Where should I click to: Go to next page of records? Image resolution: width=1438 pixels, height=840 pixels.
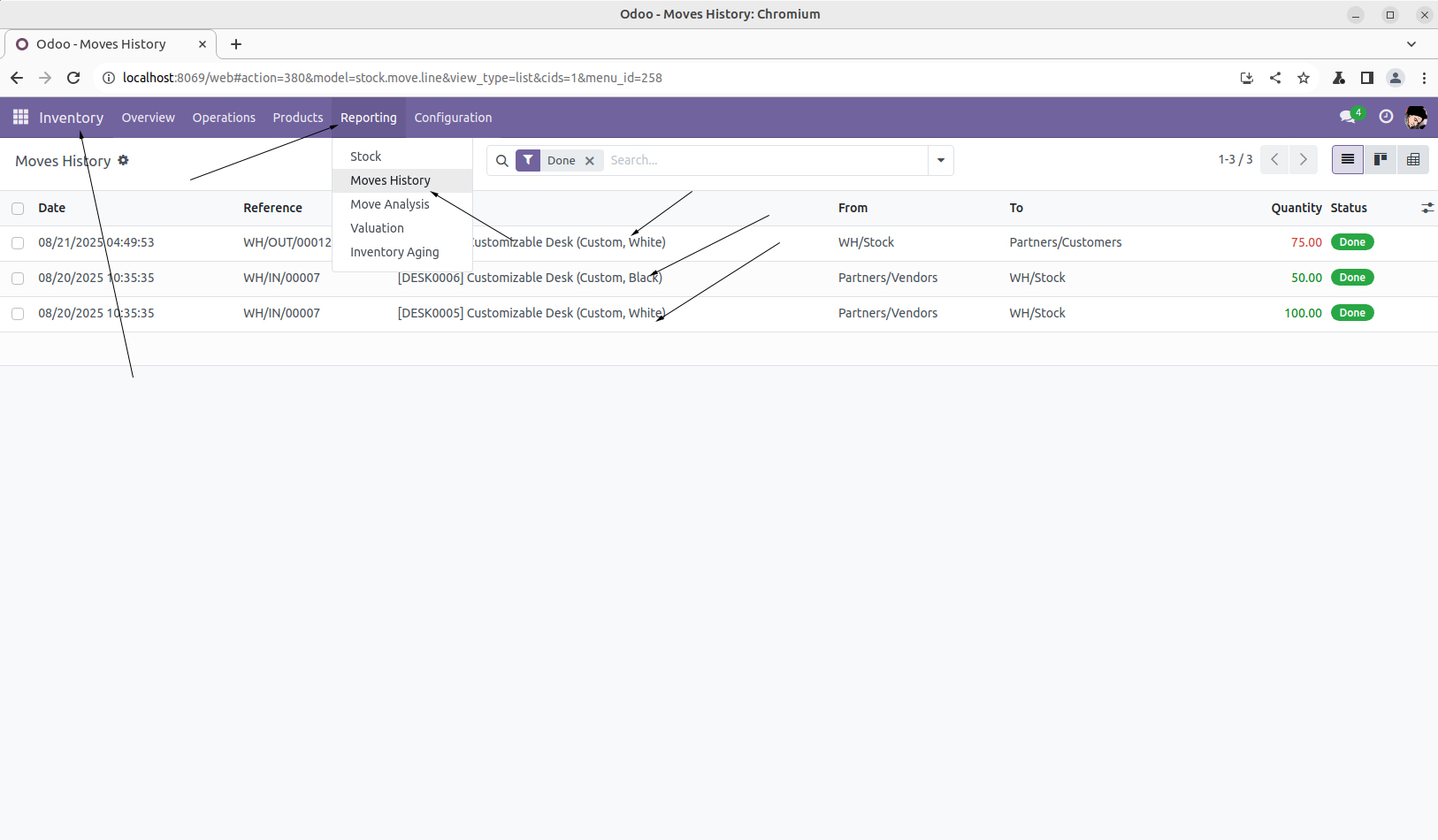point(1303,160)
